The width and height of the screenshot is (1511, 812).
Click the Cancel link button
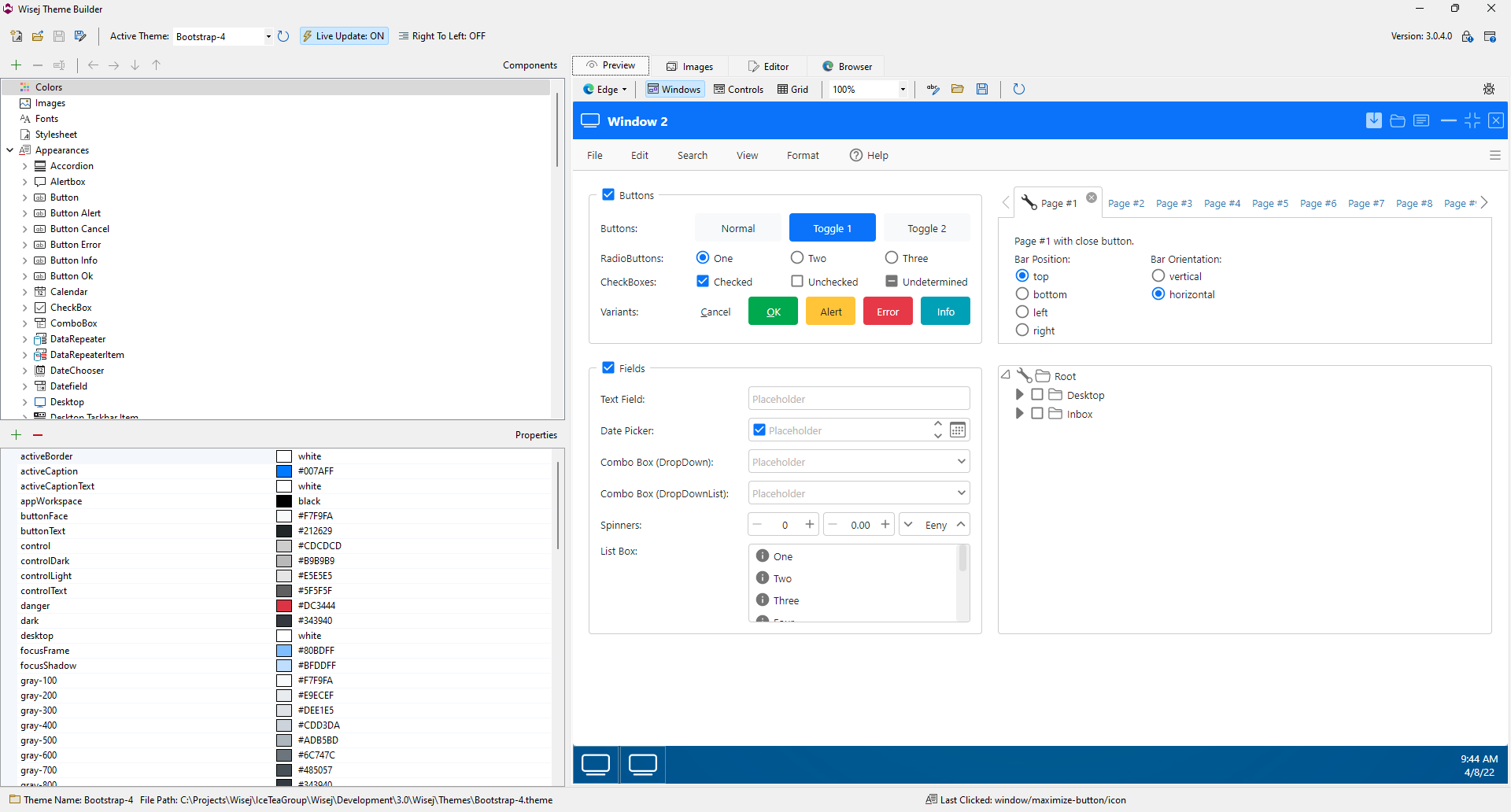click(x=715, y=312)
